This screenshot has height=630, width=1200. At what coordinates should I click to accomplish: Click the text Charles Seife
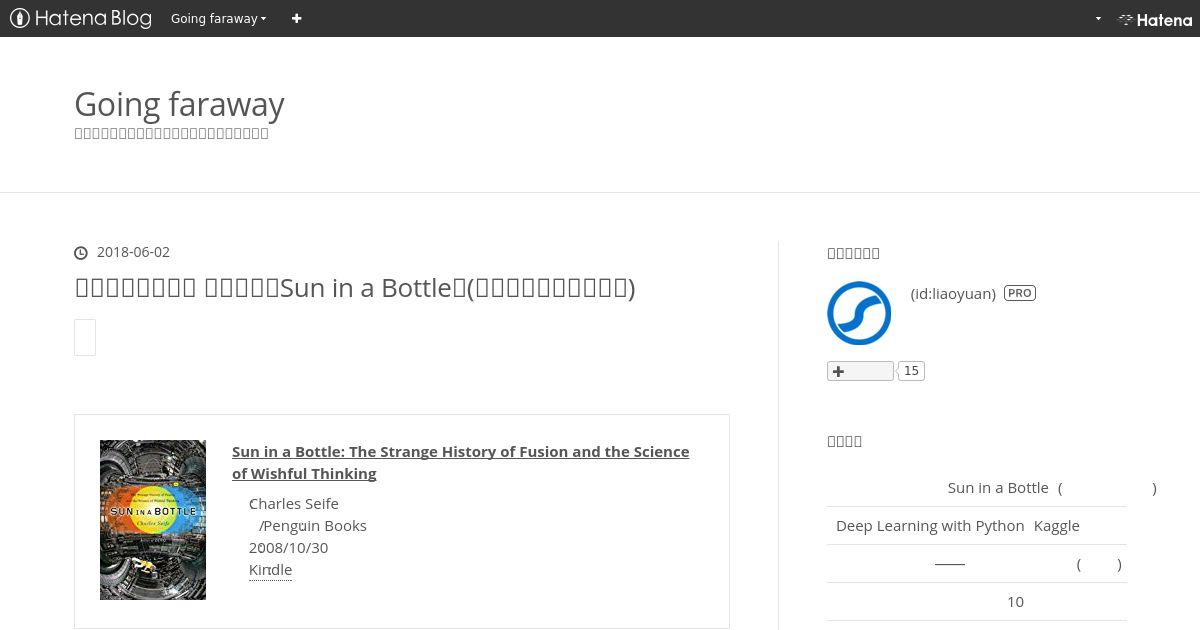click(294, 503)
